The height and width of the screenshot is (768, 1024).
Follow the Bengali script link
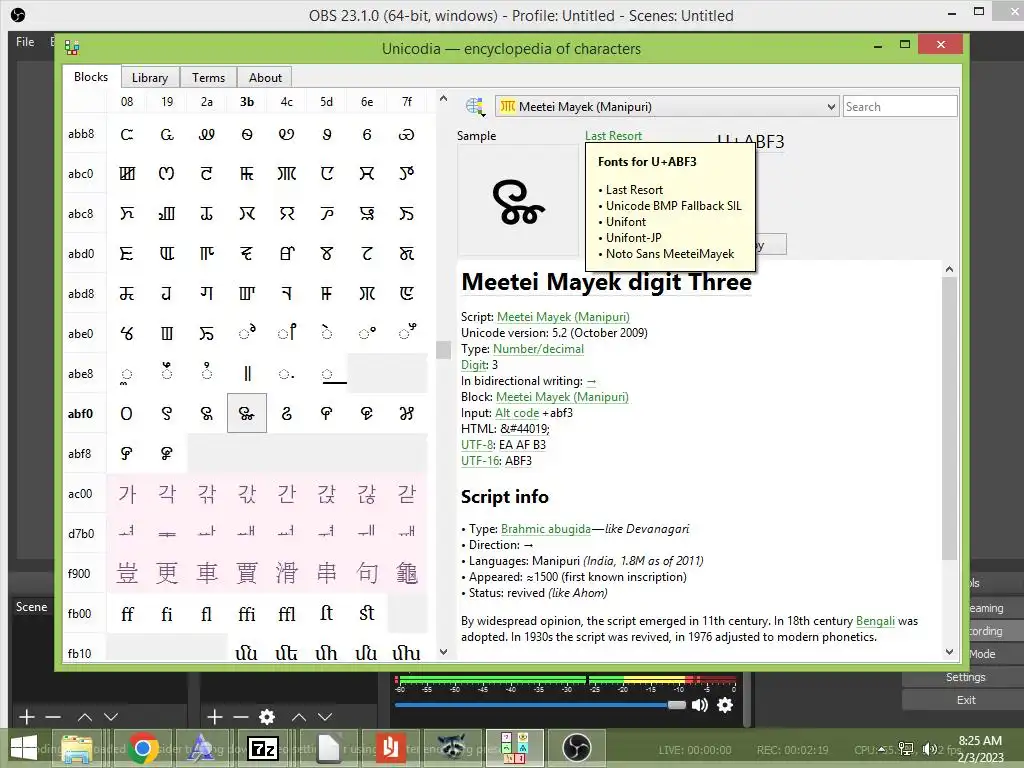[x=875, y=621]
